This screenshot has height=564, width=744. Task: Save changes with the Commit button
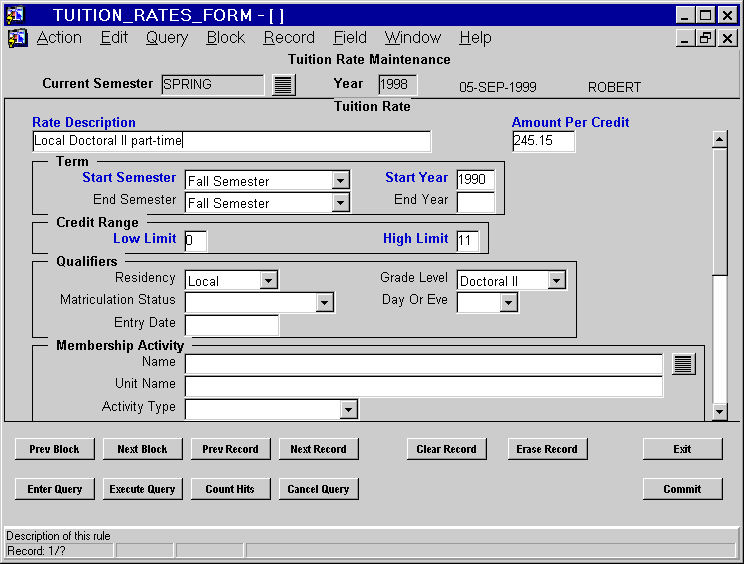click(682, 489)
